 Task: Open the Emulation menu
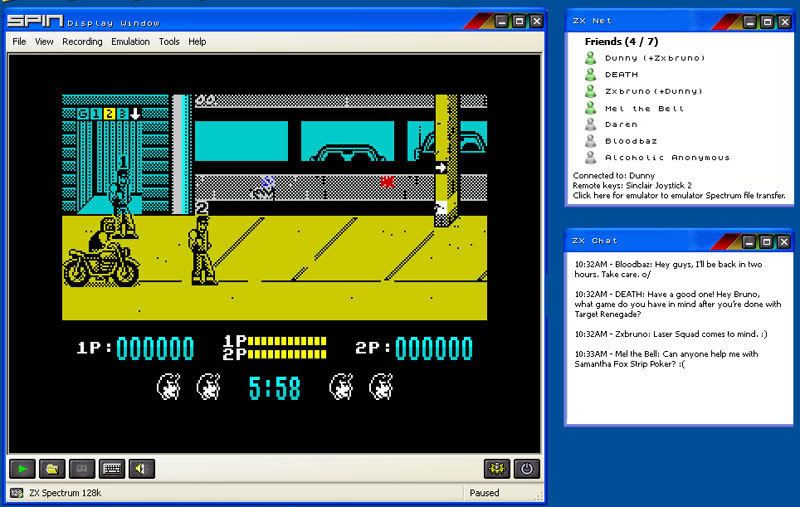tap(131, 41)
